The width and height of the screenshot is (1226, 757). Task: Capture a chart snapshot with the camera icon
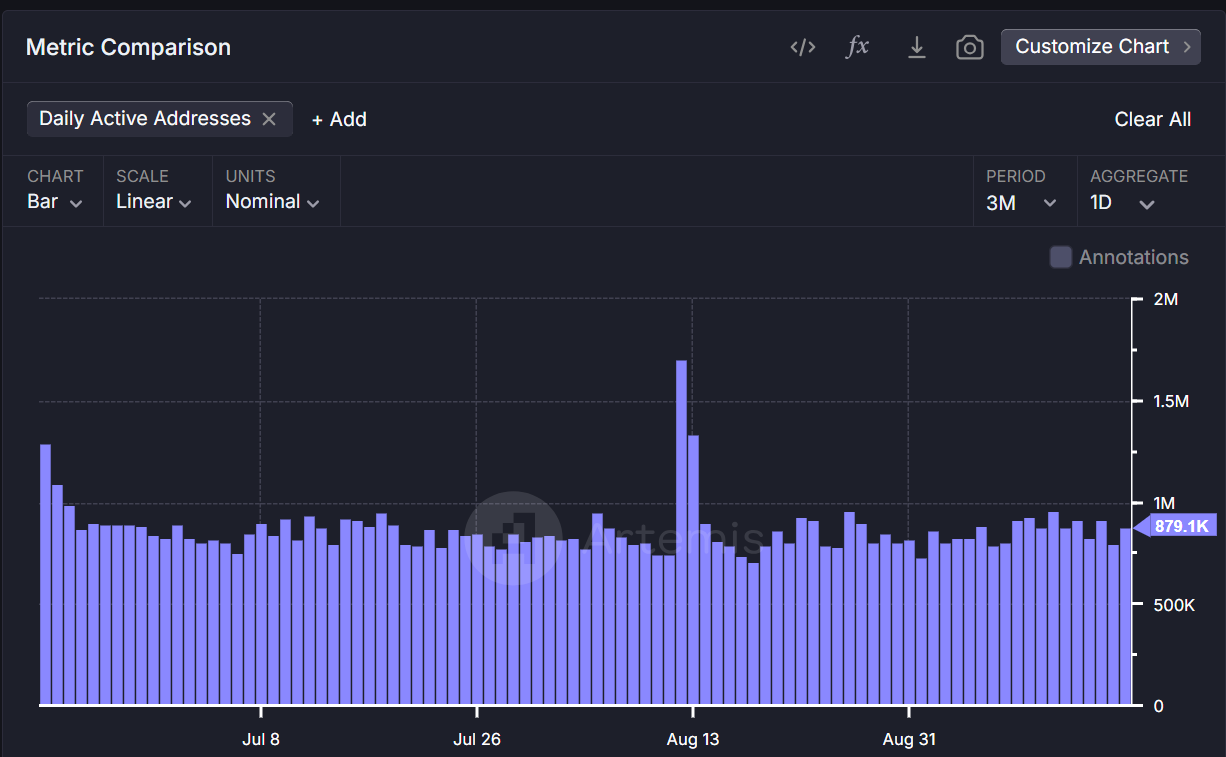click(970, 46)
